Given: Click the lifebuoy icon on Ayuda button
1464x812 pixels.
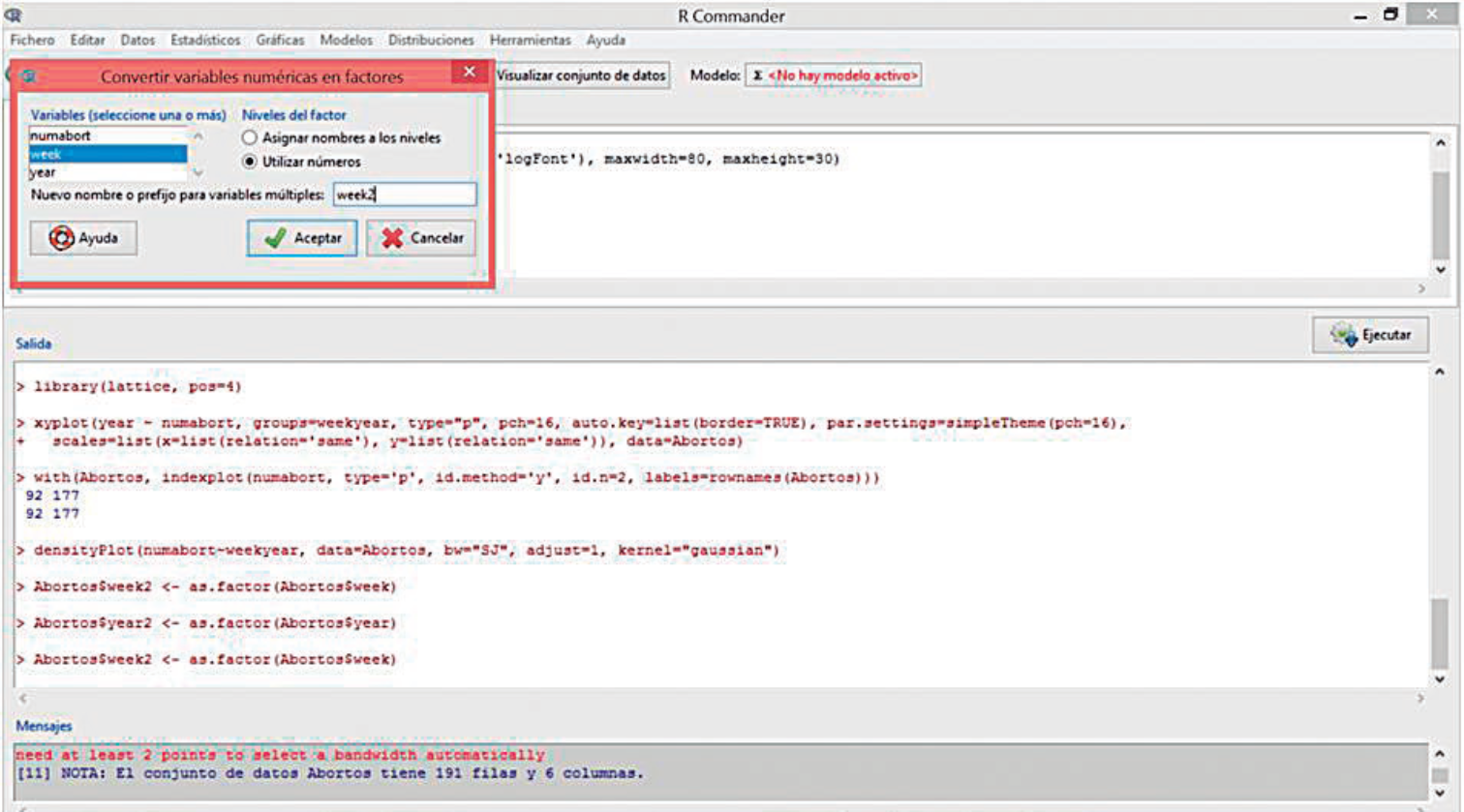Looking at the screenshot, I should (x=61, y=238).
